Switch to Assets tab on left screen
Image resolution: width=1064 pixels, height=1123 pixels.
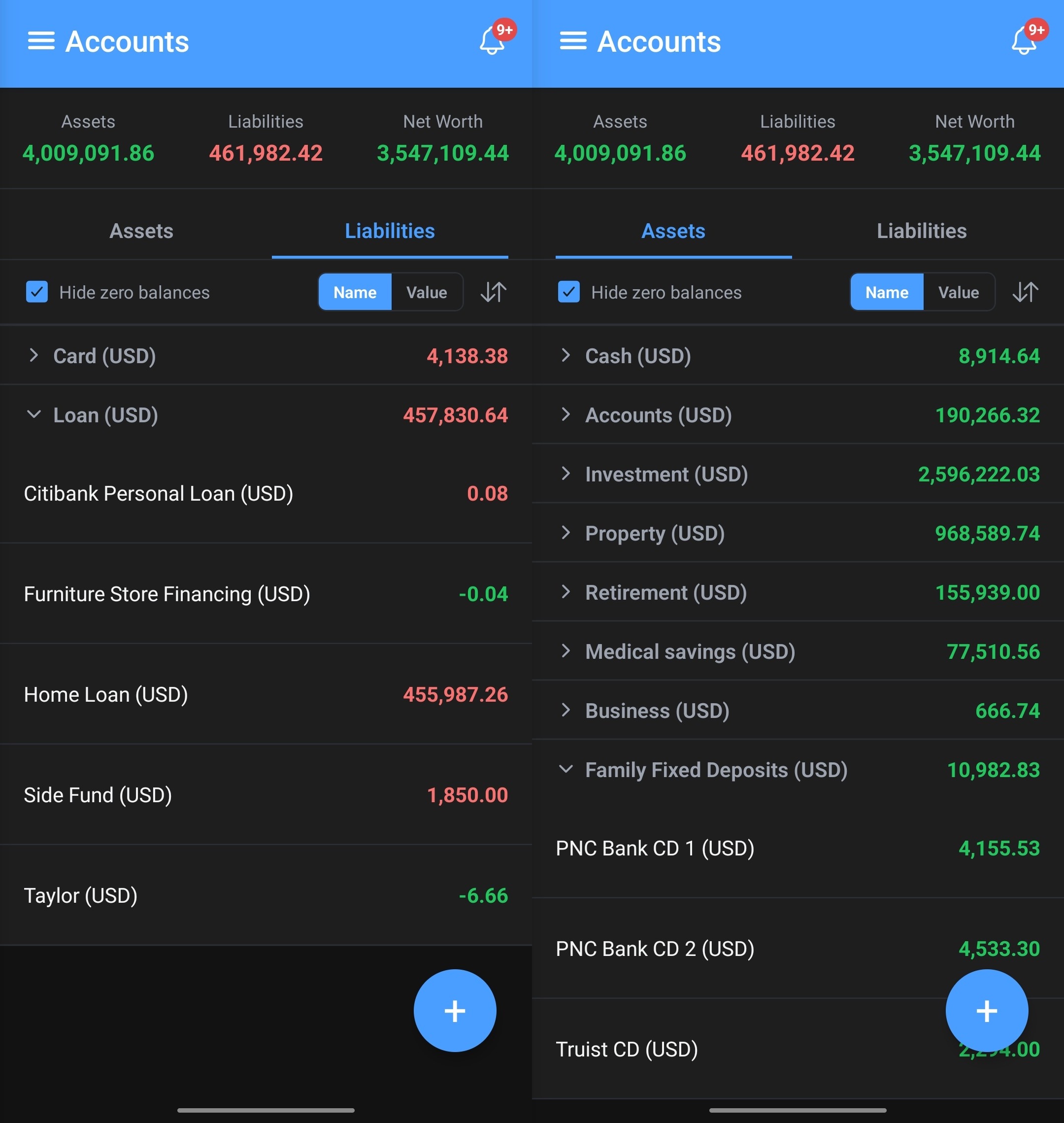(x=141, y=231)
